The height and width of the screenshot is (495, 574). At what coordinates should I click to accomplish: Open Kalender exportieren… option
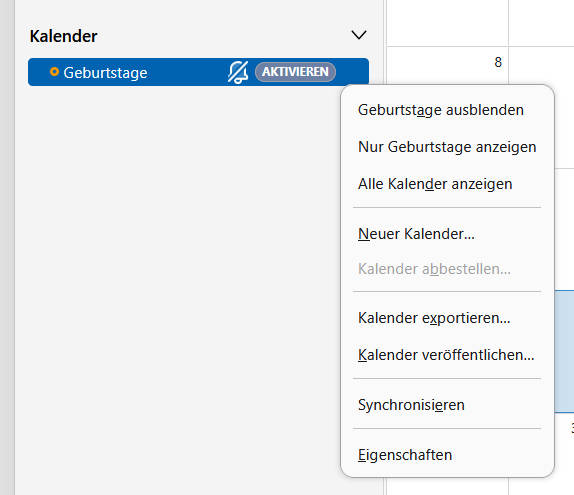434,318
